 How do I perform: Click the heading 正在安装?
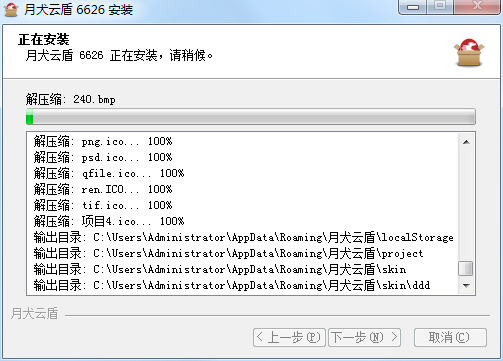[44, 39]
